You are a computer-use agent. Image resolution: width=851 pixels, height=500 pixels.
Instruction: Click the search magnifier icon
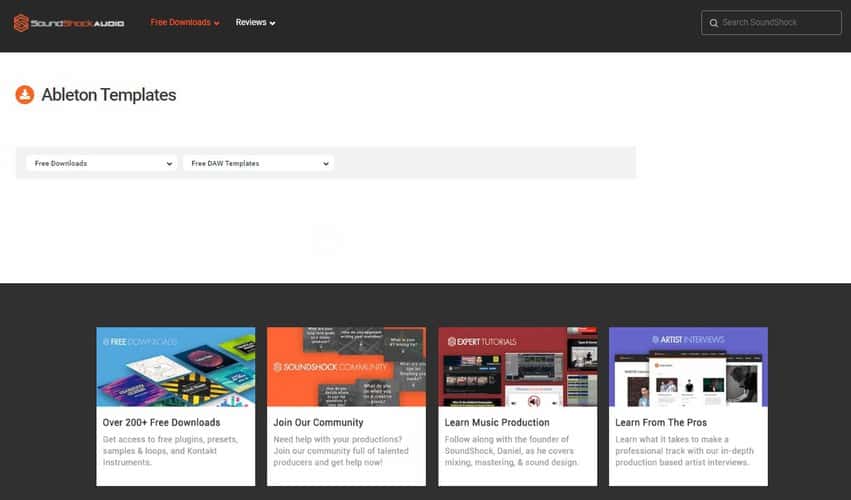point(714,23)
